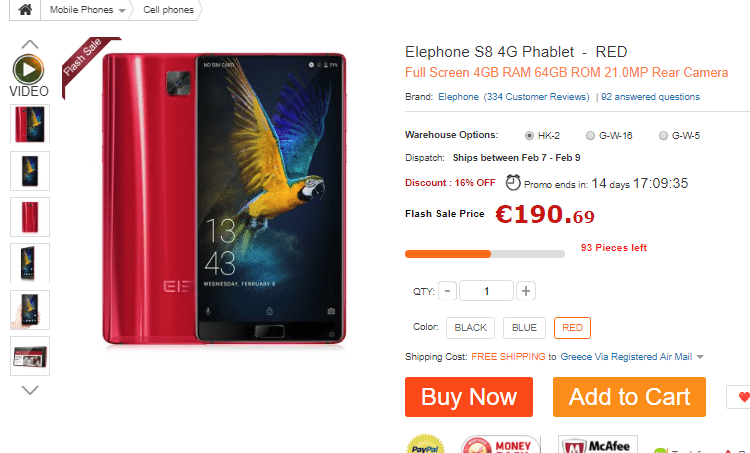View the hand-holding phone thumbnail
The width and height of the screenshot is (750, 453).
pyautogui.click(x=30, y=309)
